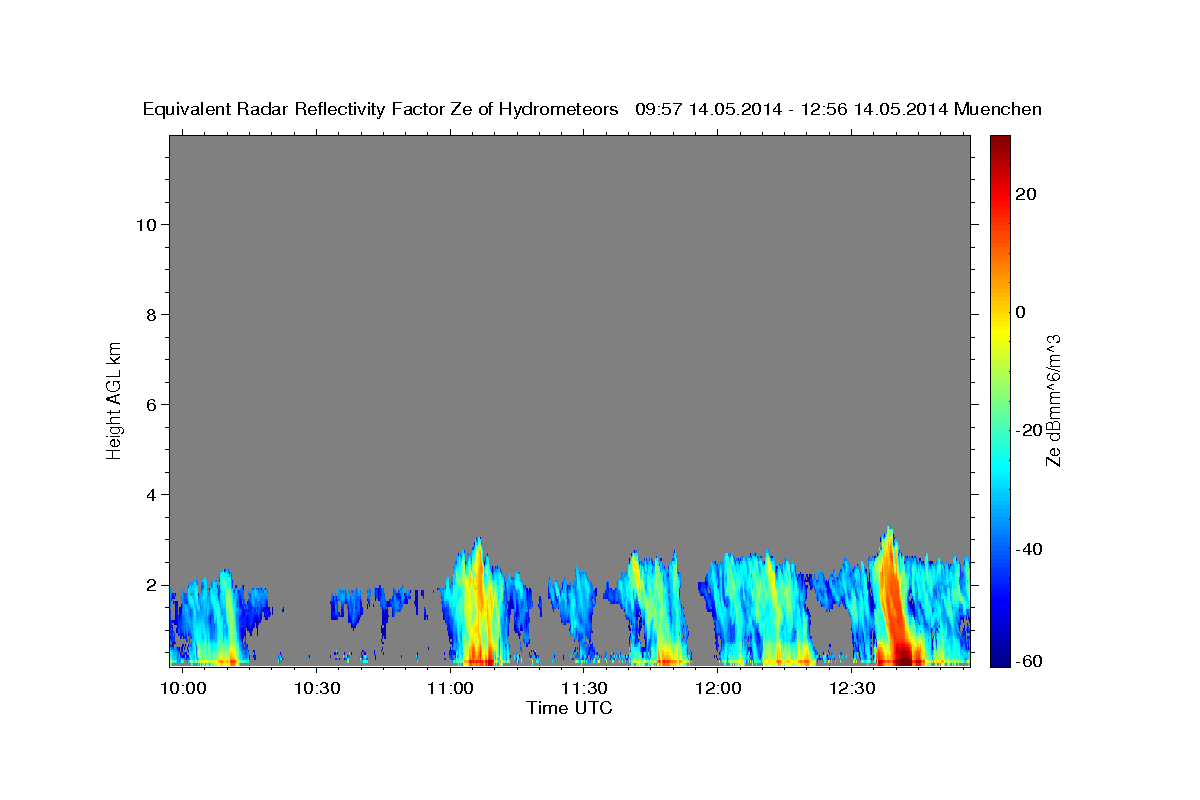Click the height tick label '6'
Image resolution: width=1200 pixels, height=800 pixels.
point(150,405)
